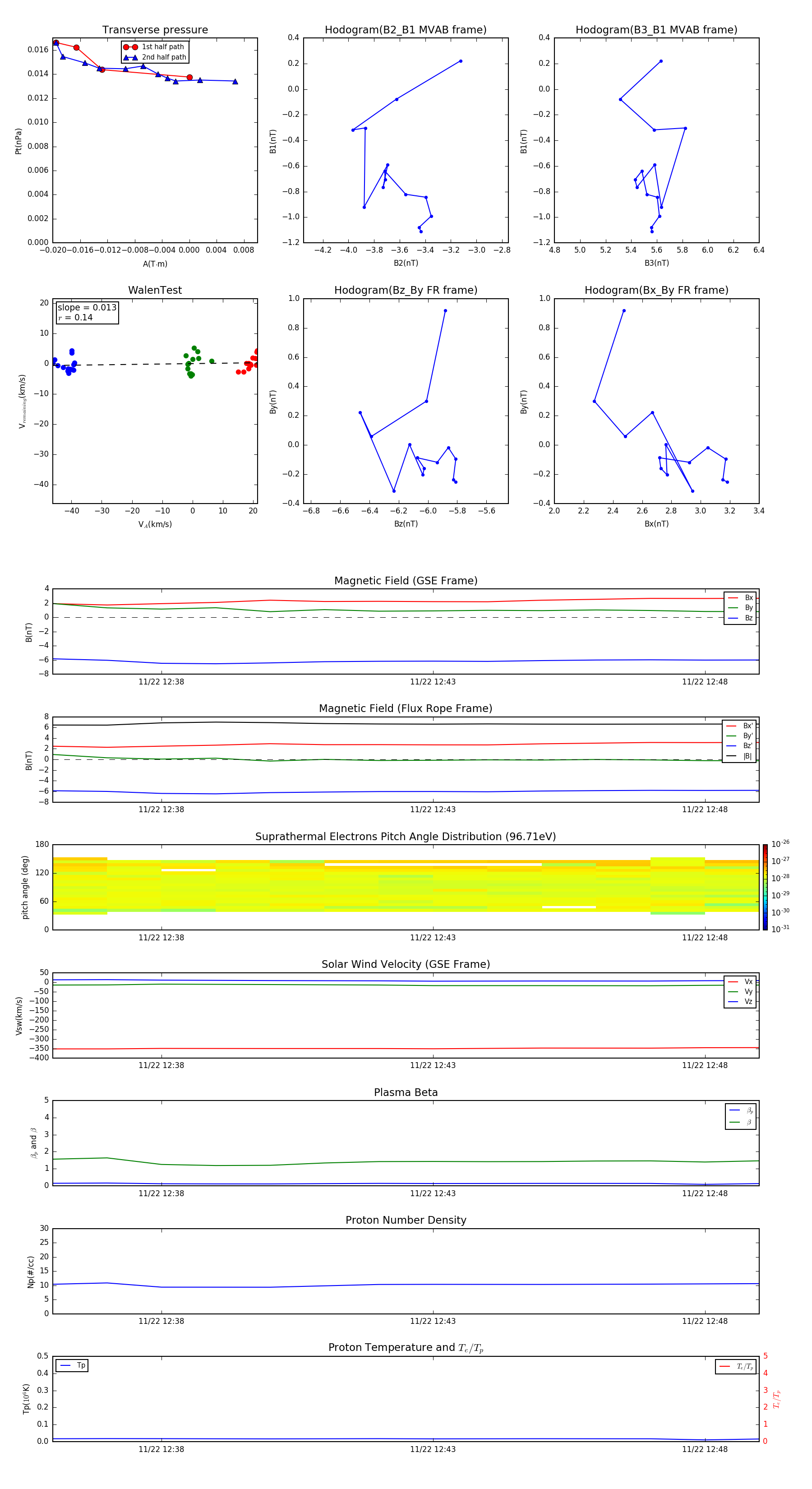The height and width of the screenshot is (1489, 812).
Task: Click the 'By' legend entry in GSE magnetic plot
Action: [x=741, y=607]
